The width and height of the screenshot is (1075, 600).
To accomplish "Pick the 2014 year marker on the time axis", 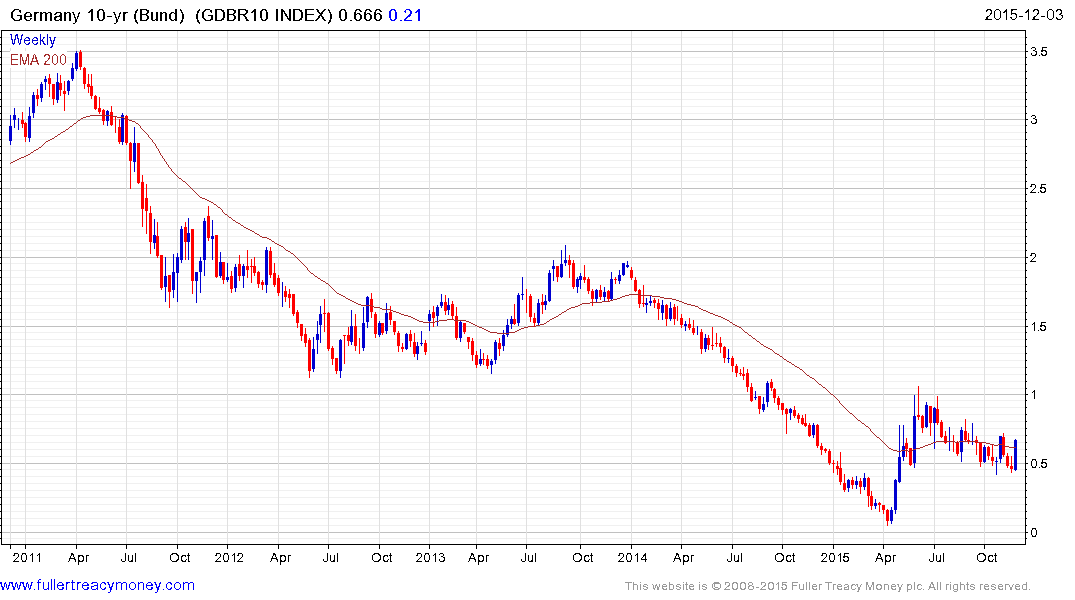I will [631, 557].
